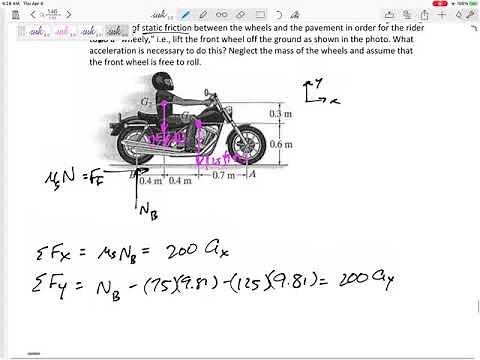The image size is (480, 360).
Task: Open the shapes stamp tool icon
Action: (x=295, y=15)
